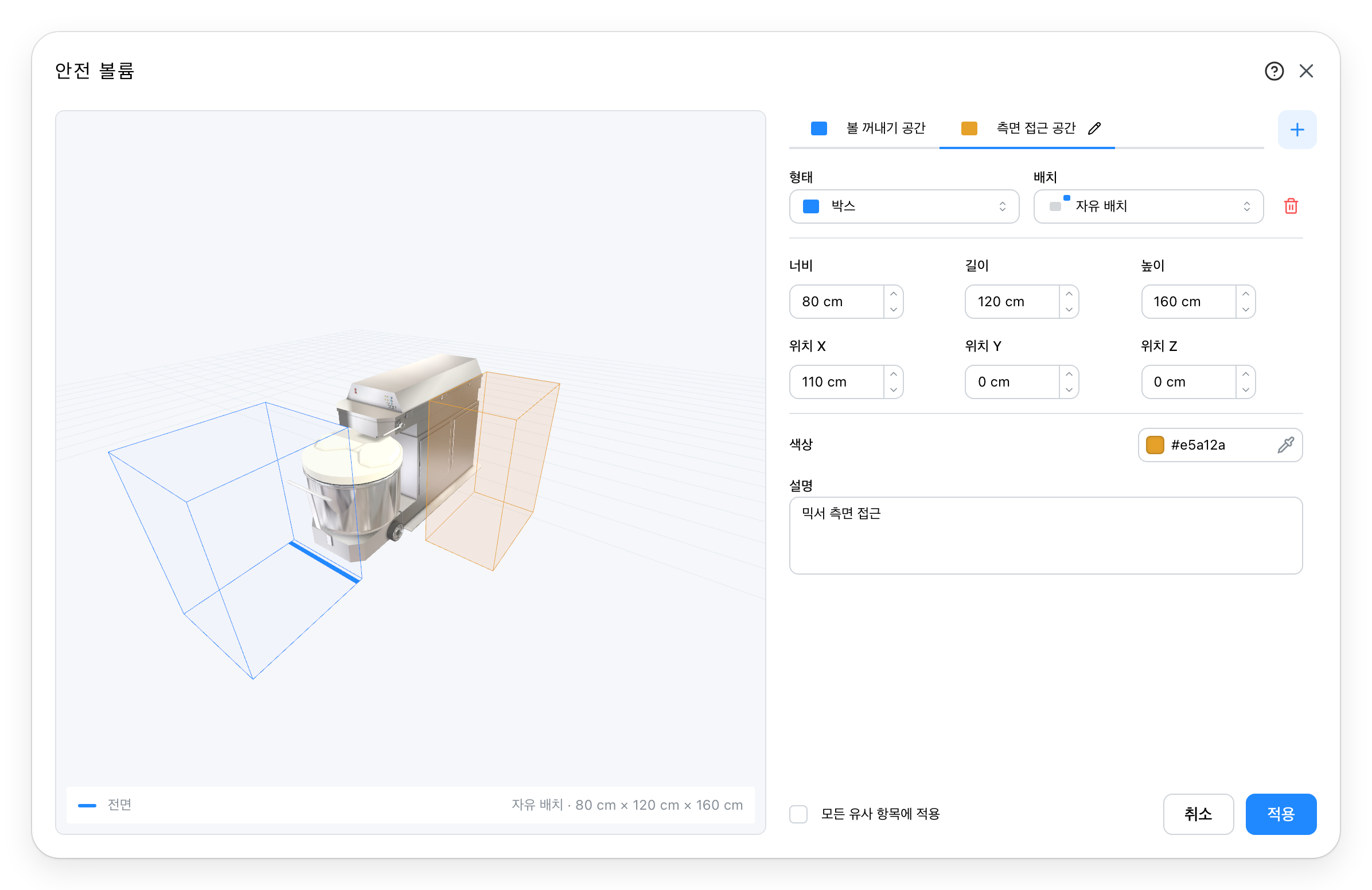
Task: Open the 배치 자유 배치 dropdown
Action: tap(1148, 206)
